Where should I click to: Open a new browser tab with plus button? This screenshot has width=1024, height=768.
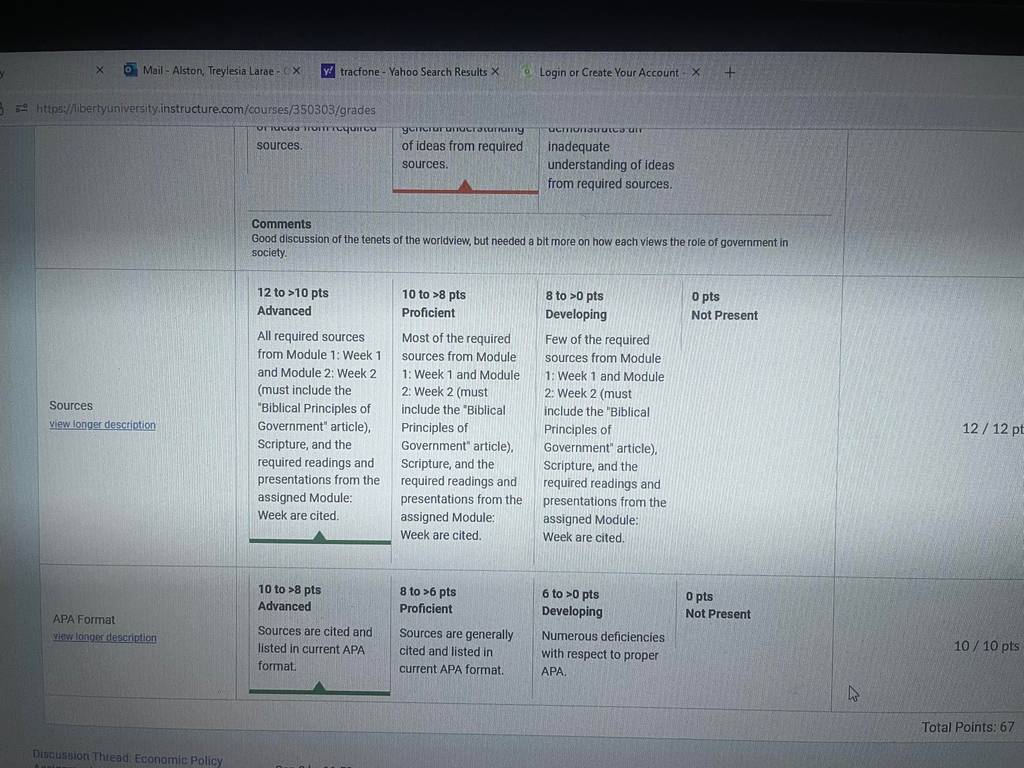click(x=730, y=72)
